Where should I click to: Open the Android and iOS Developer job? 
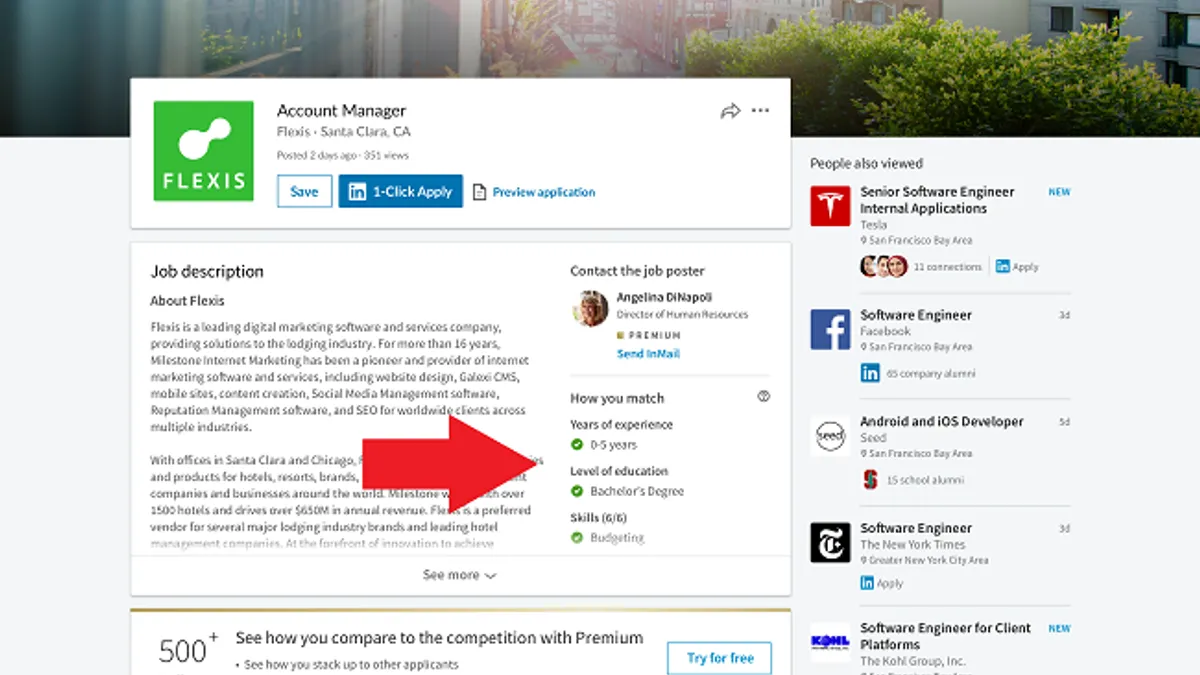941,422
